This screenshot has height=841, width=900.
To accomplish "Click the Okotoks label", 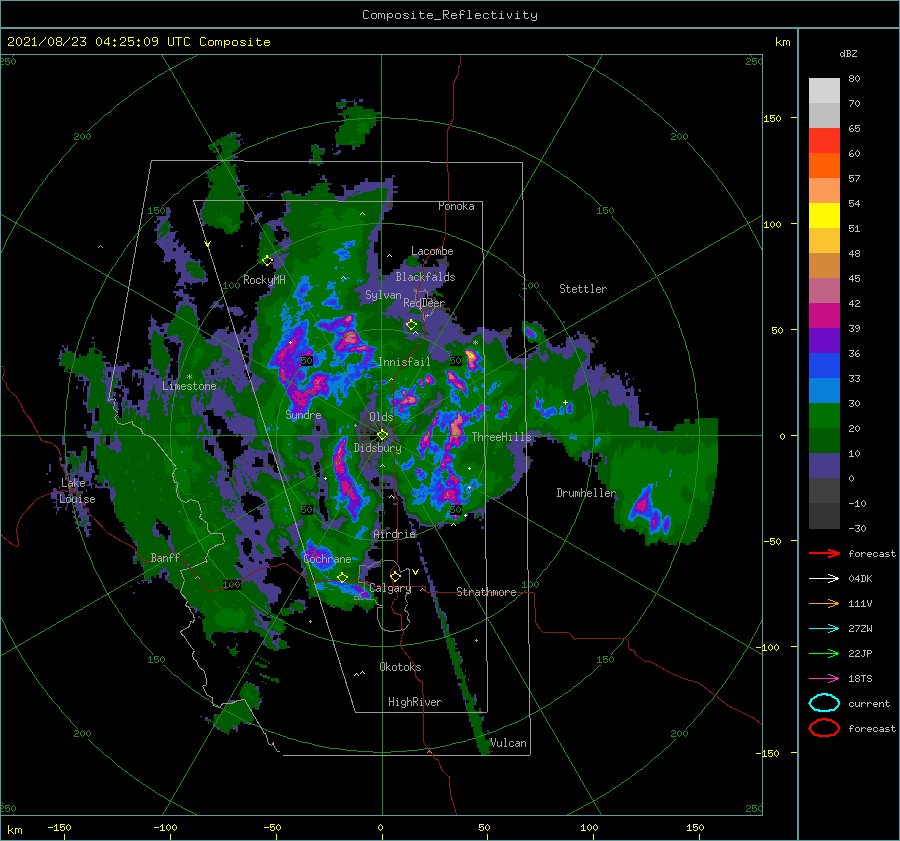I will (400, 667).
